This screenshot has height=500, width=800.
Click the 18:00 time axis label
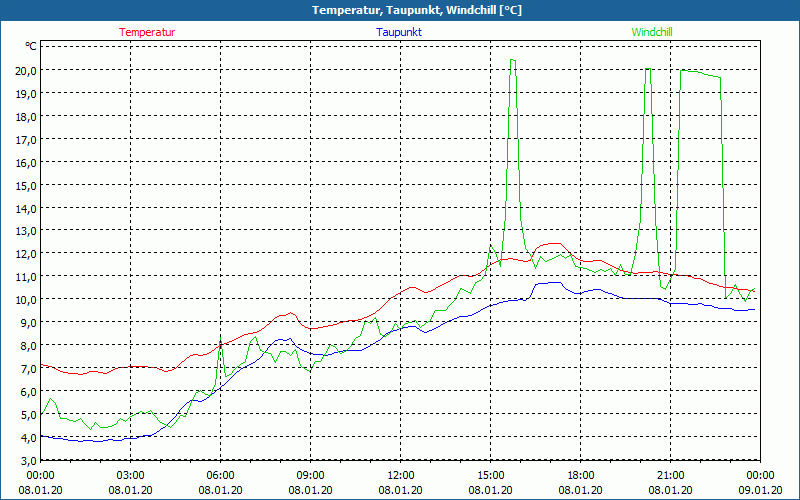pos(581,475)
